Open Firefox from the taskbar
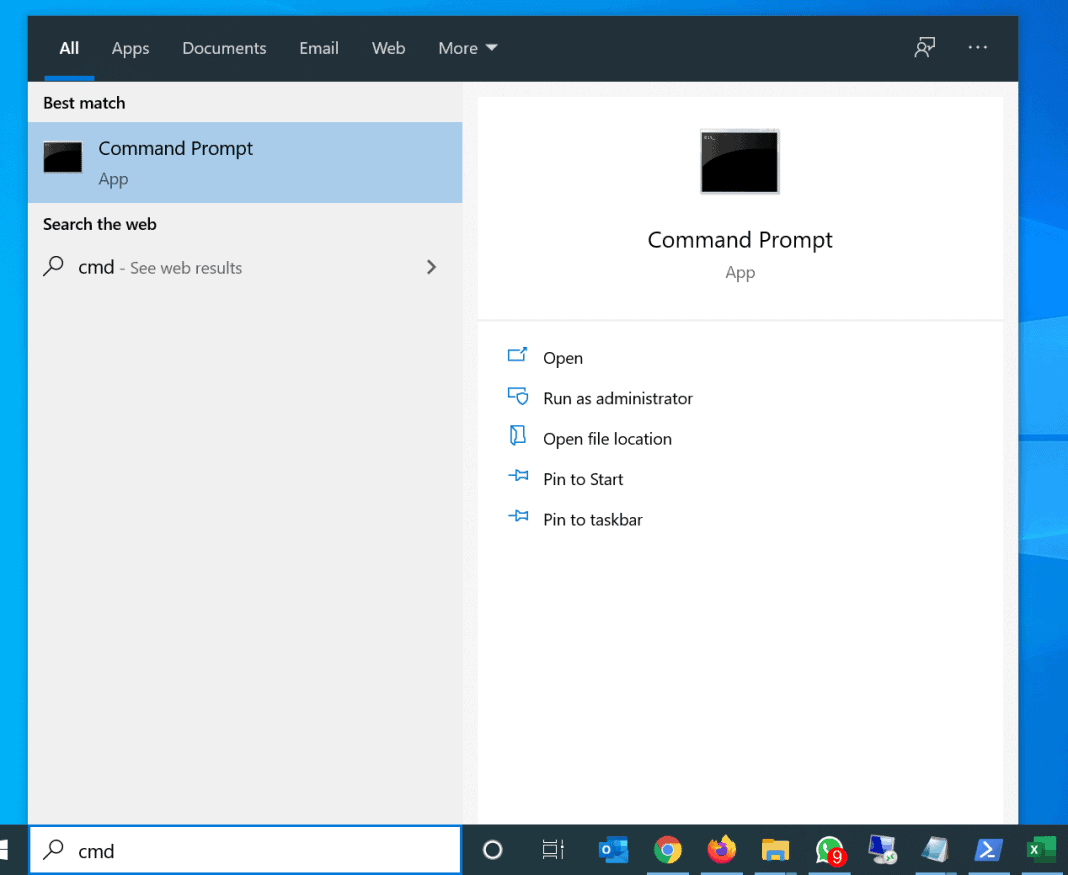 [x=721, y=850]
